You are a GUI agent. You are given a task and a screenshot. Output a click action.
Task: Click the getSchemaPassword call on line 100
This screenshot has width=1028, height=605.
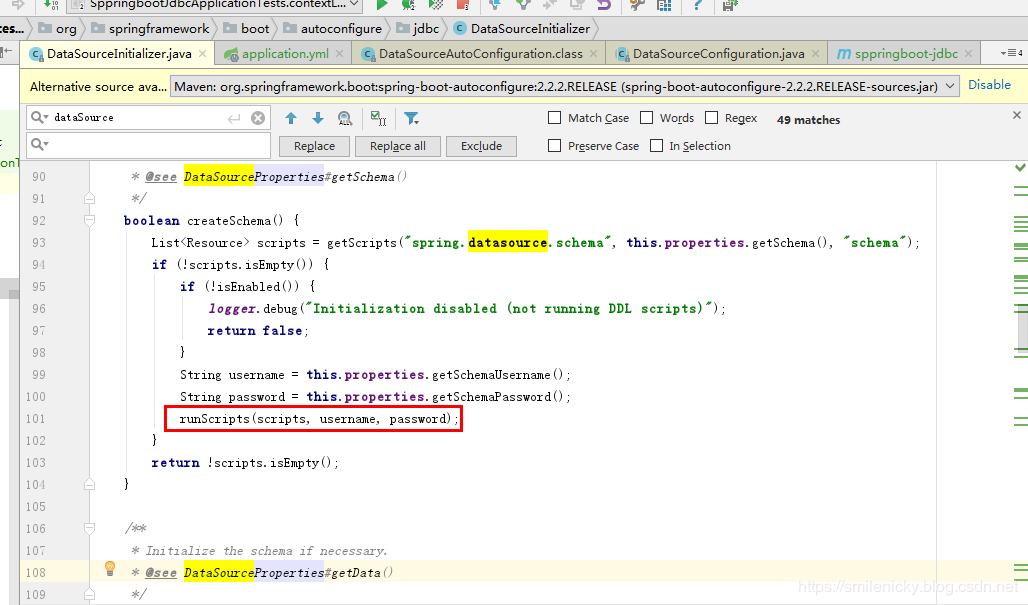pos(491,397)
